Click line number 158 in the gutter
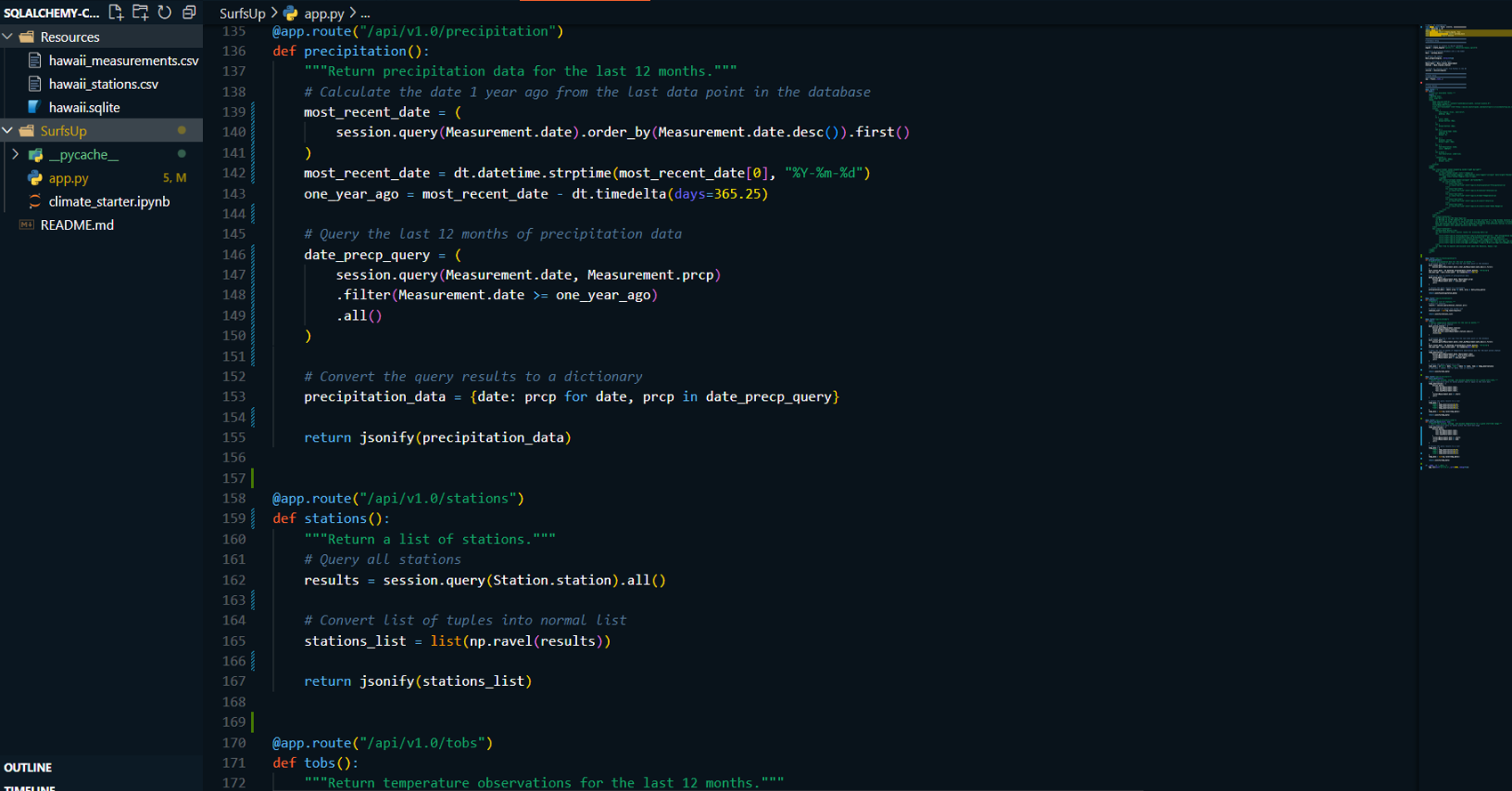The width and height of the screenshot is (1512, 791). click(233, 498)
